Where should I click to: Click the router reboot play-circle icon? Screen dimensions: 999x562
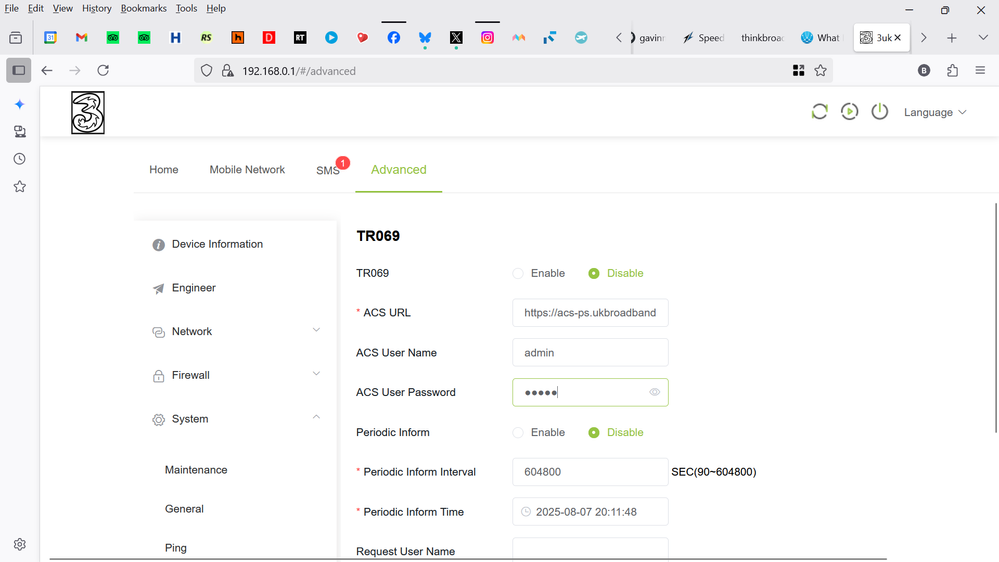(x=849, y=112)
